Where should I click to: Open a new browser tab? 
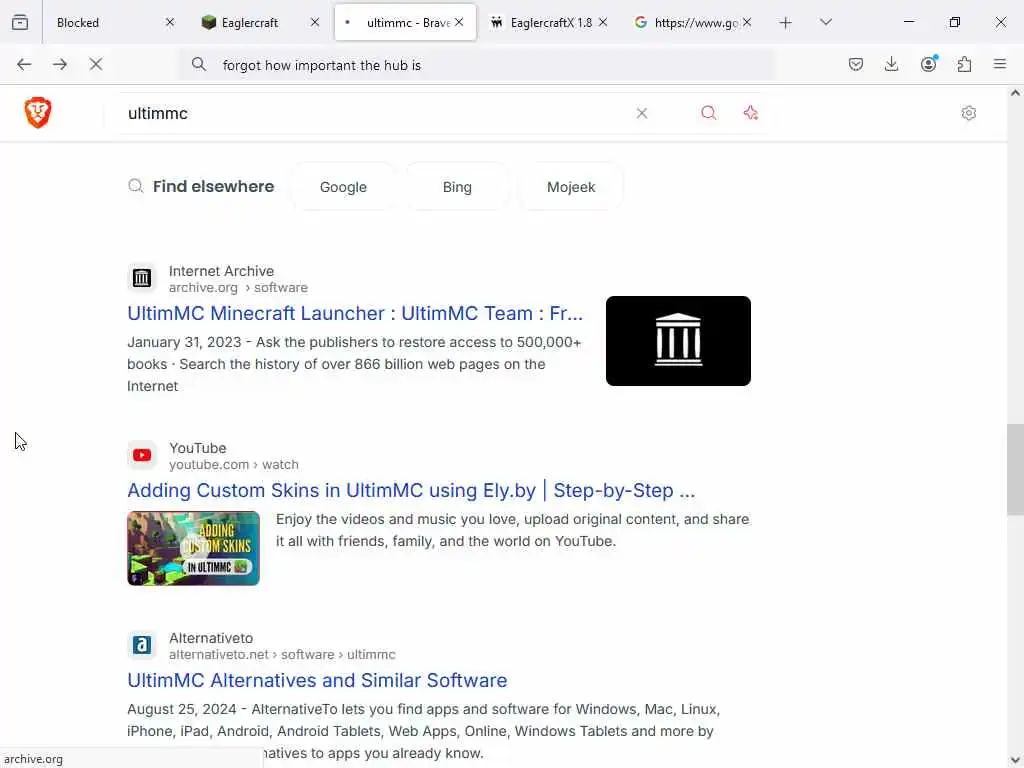(786, 23)
